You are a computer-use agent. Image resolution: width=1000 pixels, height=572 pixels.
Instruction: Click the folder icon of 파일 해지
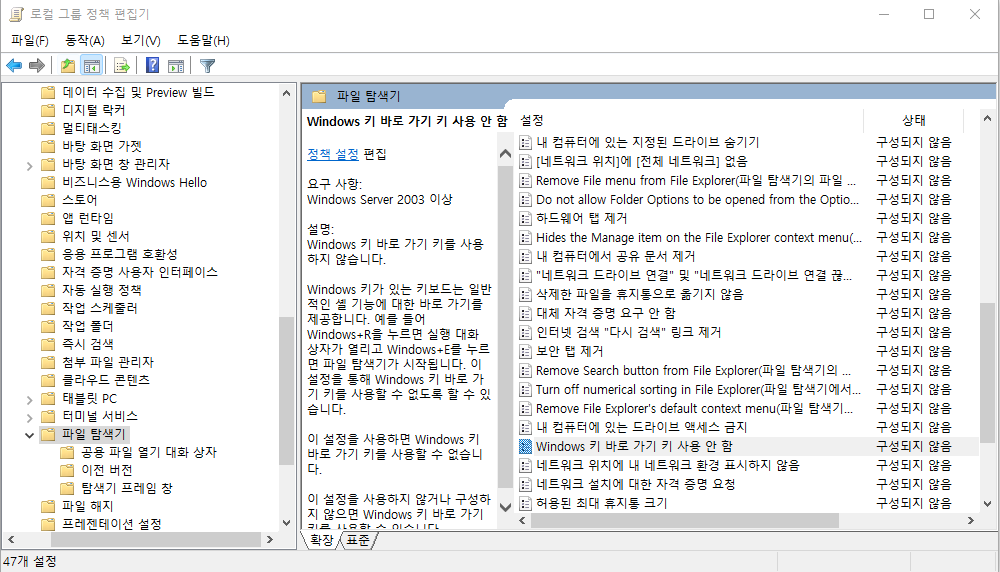click(x=48, y=506)
